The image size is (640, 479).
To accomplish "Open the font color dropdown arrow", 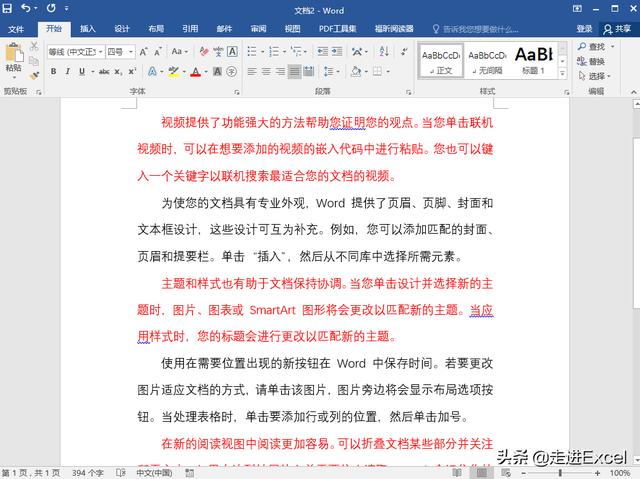I will [x=206, y=72].
